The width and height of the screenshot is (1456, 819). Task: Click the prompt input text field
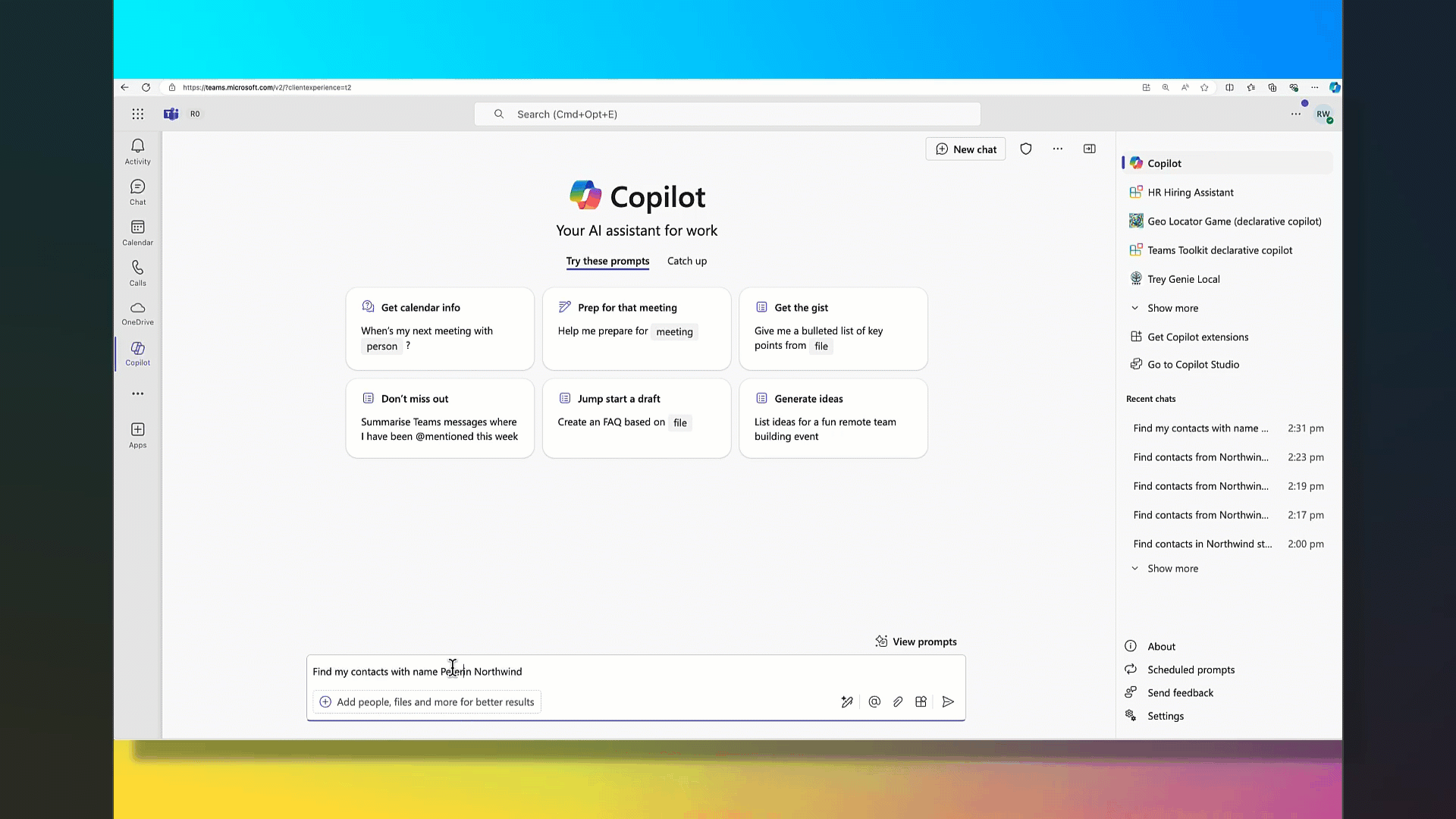tap(638, 671)
